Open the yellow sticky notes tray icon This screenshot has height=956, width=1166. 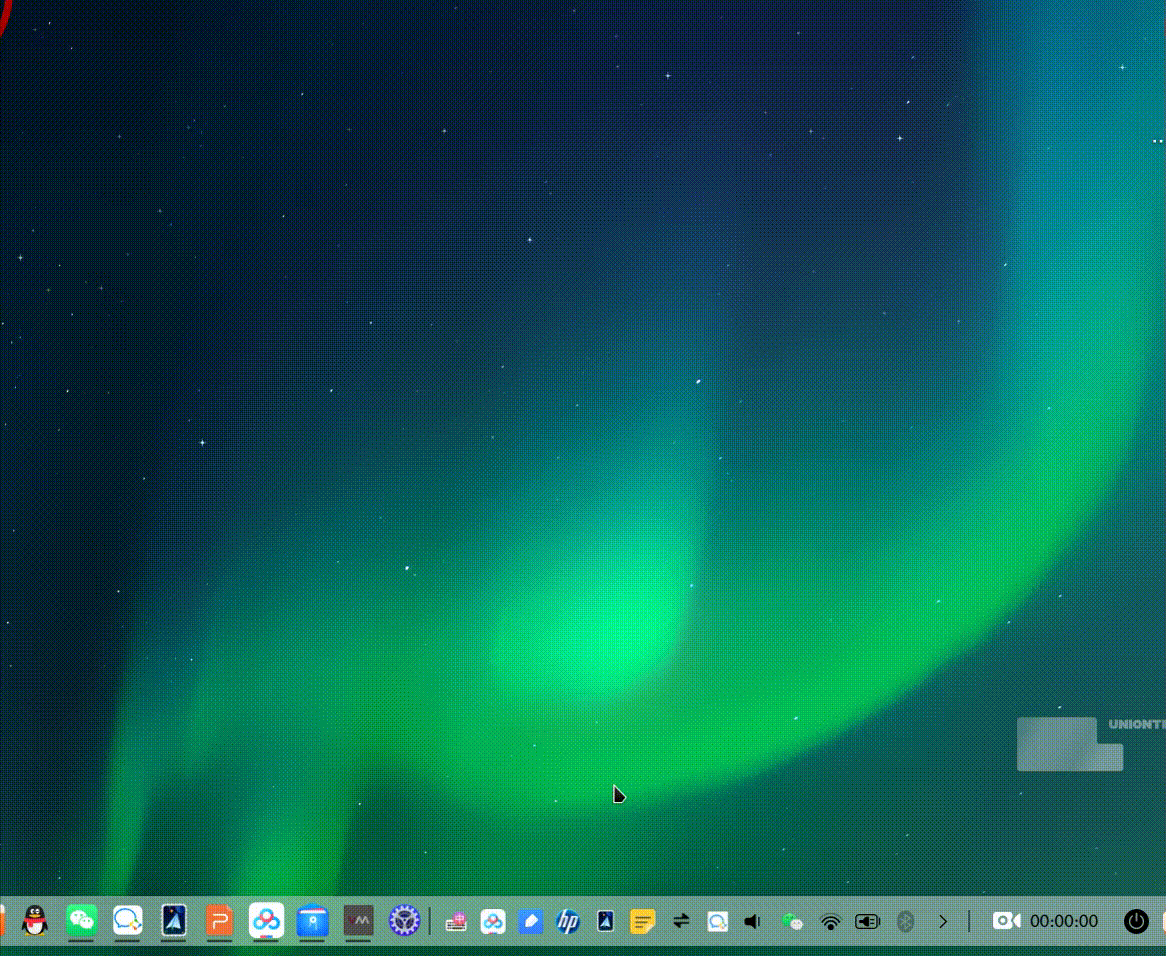[642, 921]
